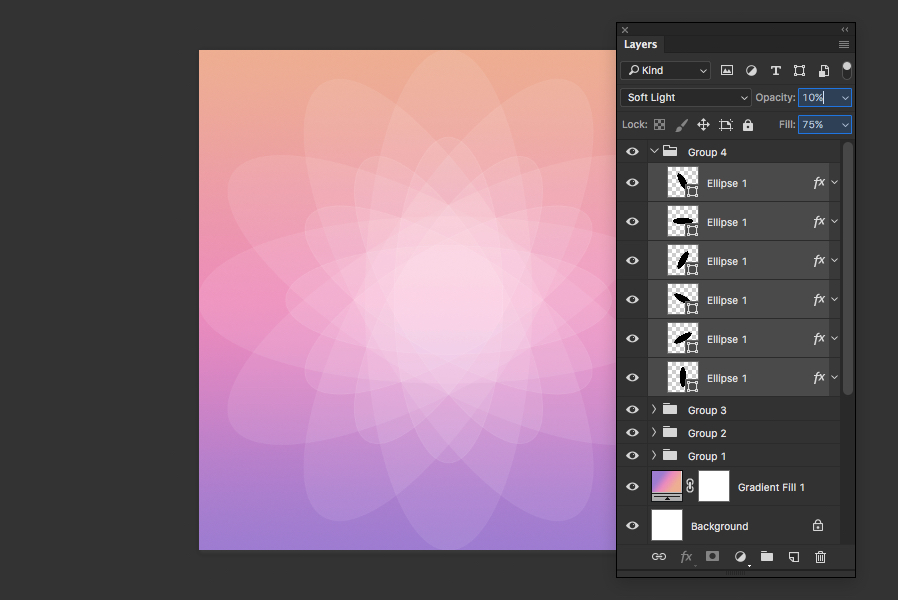The image size is (898, 600).
Task: Create a new layer icon
Action: tap(794, 556)
